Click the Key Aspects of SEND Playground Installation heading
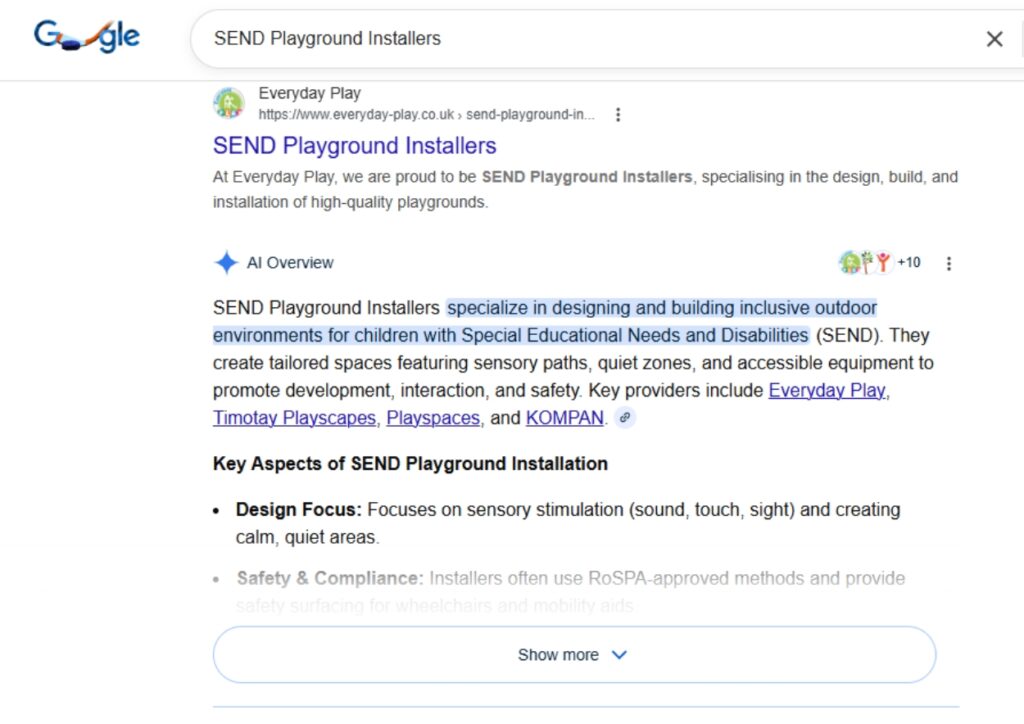This screenshot has width=1024, height=724. pyautogui.click(x=410, y=464)
